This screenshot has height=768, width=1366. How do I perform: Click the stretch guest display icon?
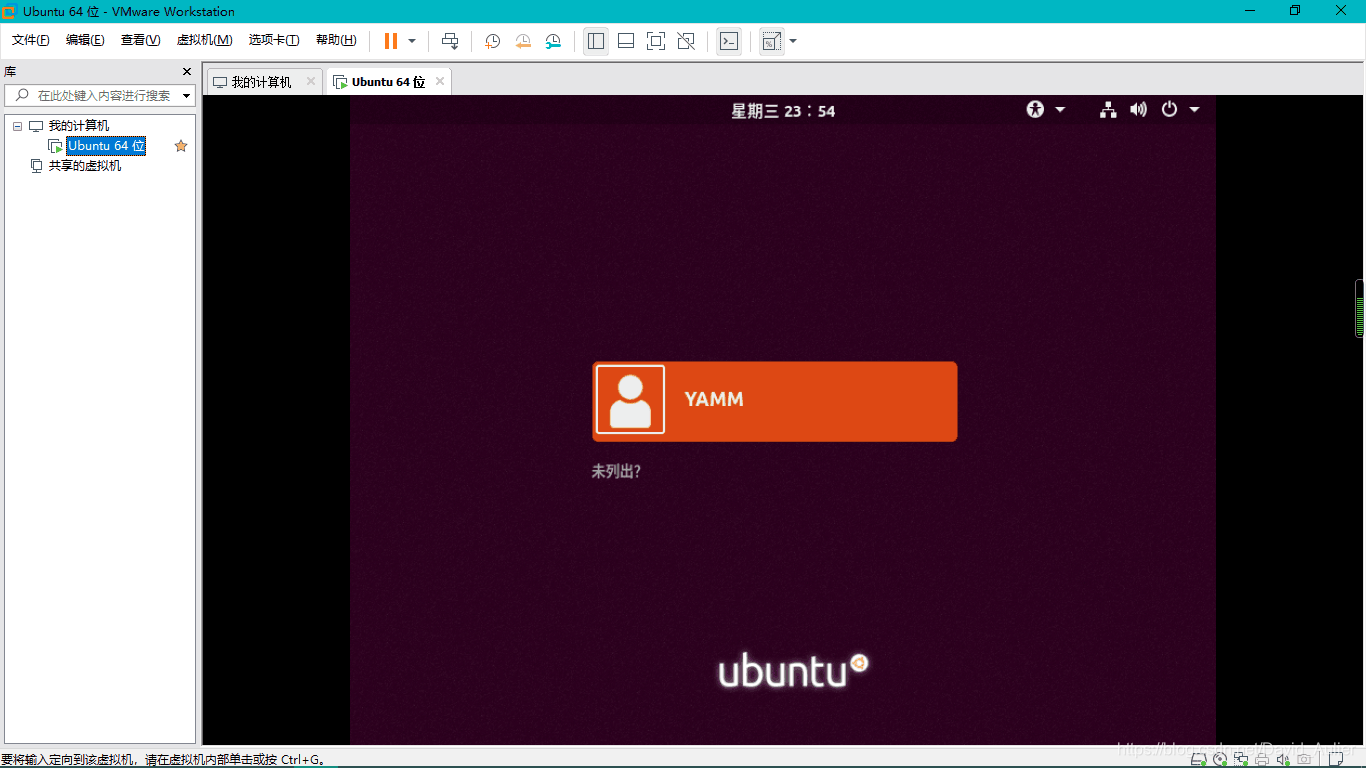771,41
